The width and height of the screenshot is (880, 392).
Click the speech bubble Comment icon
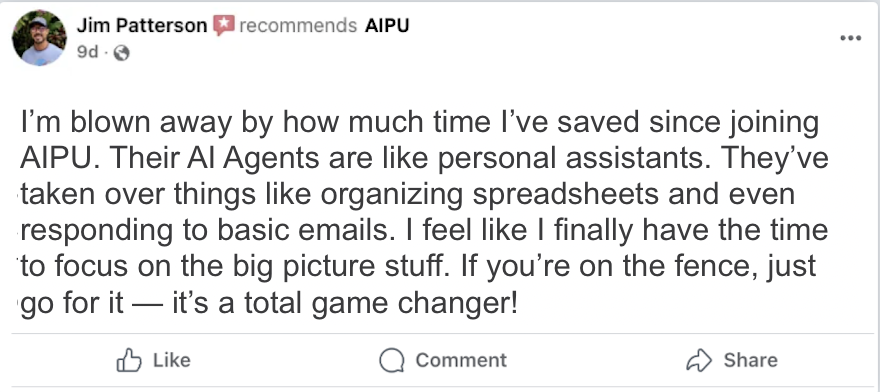[x=392, y=360]
